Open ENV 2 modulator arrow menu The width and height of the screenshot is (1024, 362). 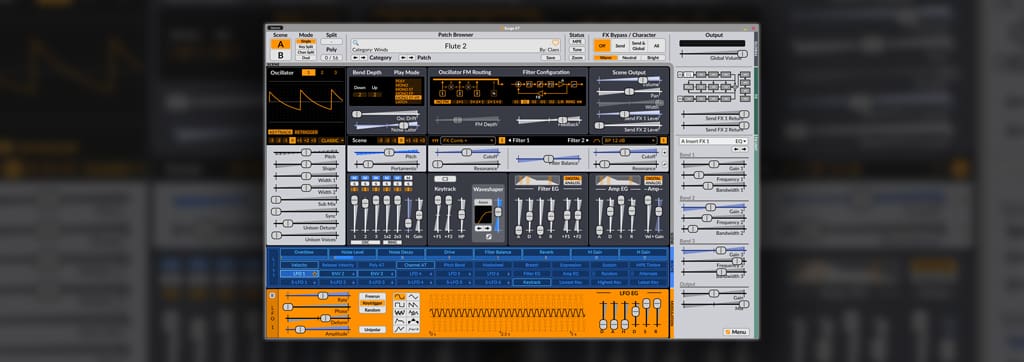point(353,274)
